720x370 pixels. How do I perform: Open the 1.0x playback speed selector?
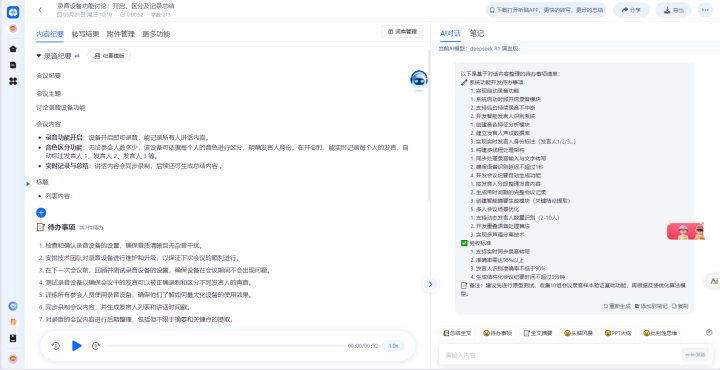coord(393,346)
